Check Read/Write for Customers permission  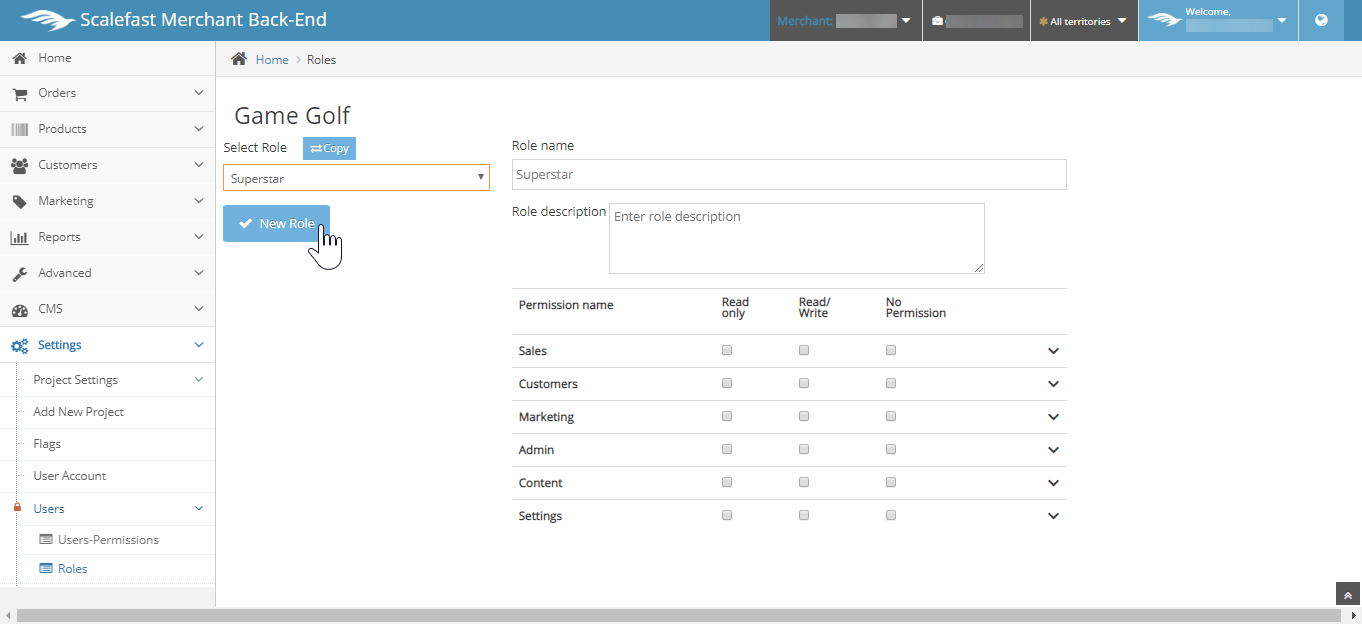[804, 384]
